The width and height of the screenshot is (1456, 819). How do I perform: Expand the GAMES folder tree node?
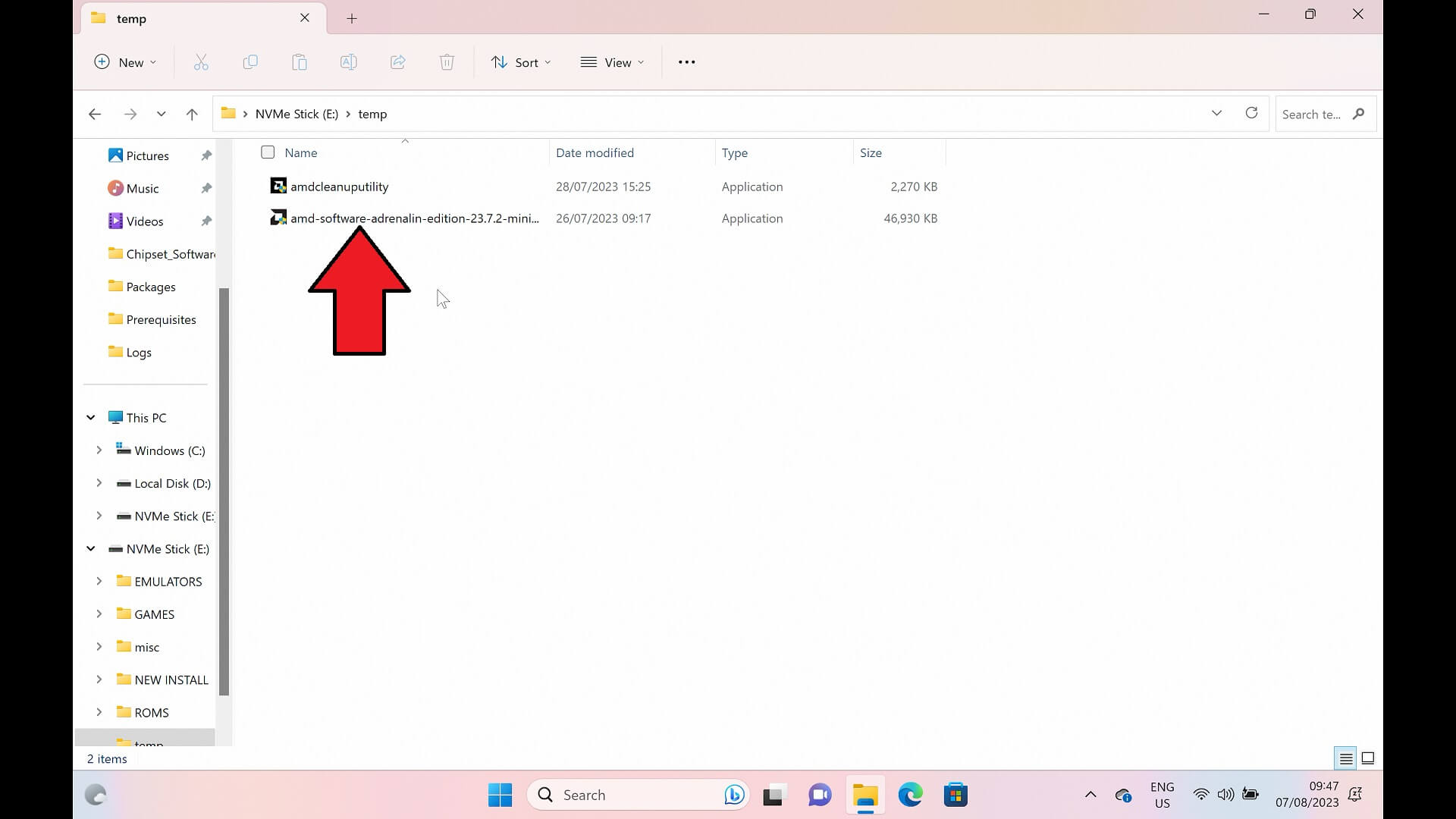(99, 614)
